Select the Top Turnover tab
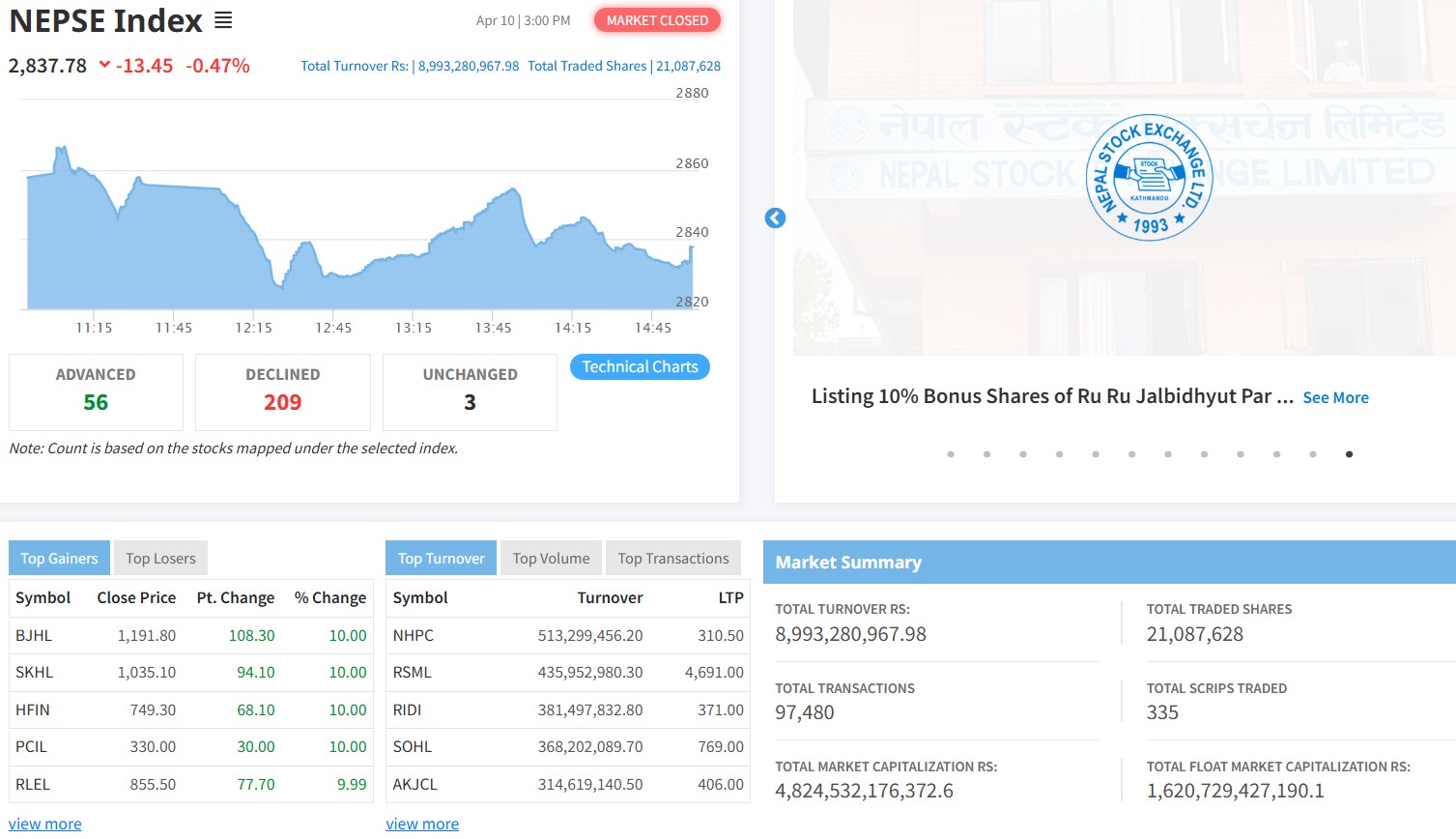This screenshot has width=1456, height=839. [x=441, y=559]
